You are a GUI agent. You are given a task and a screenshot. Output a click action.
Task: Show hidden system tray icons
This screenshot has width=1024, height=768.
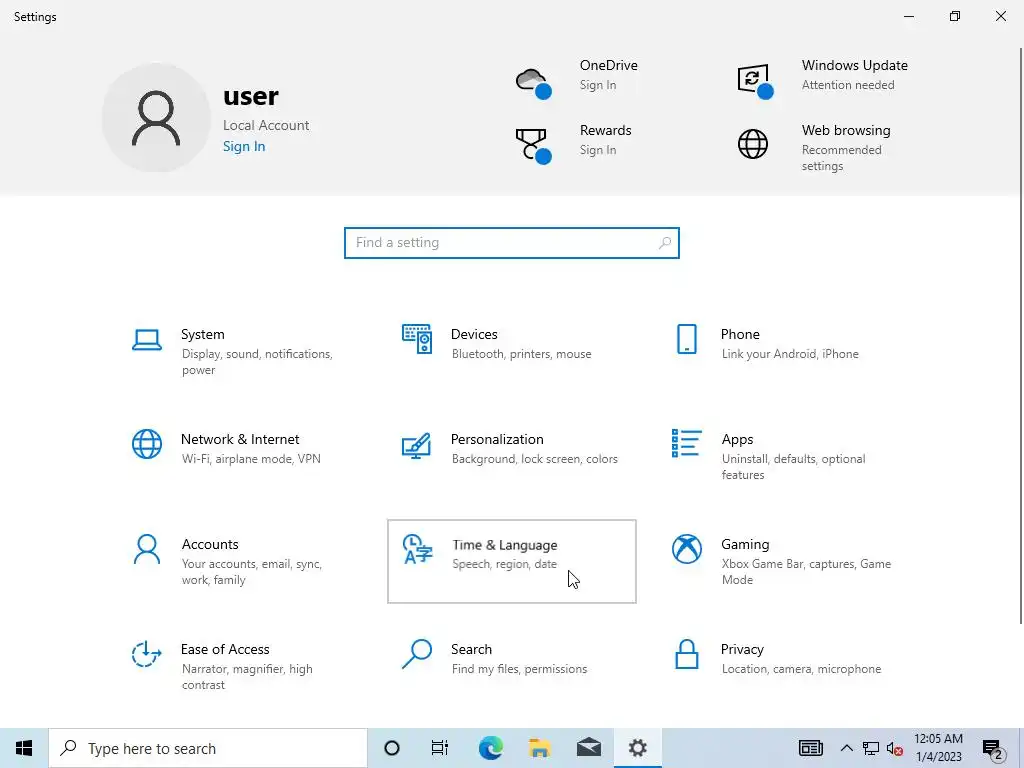846,748
